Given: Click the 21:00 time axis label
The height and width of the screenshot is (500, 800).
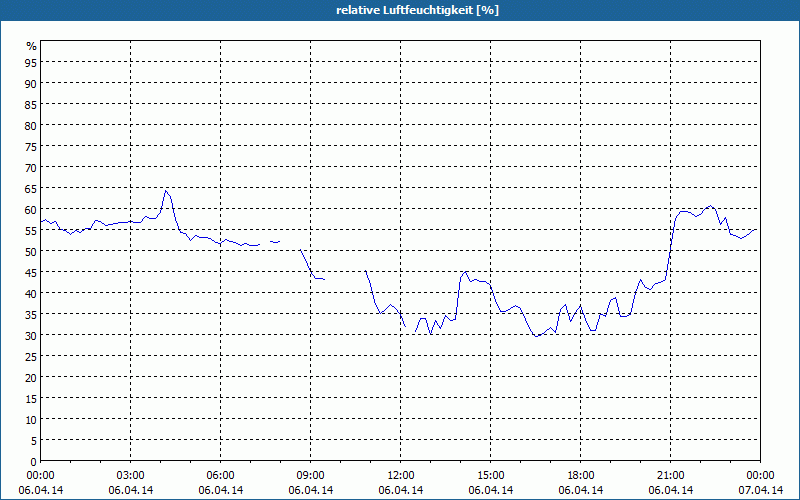Looking at the screenshot, I should pyautogui.click(x=670, y=476).
